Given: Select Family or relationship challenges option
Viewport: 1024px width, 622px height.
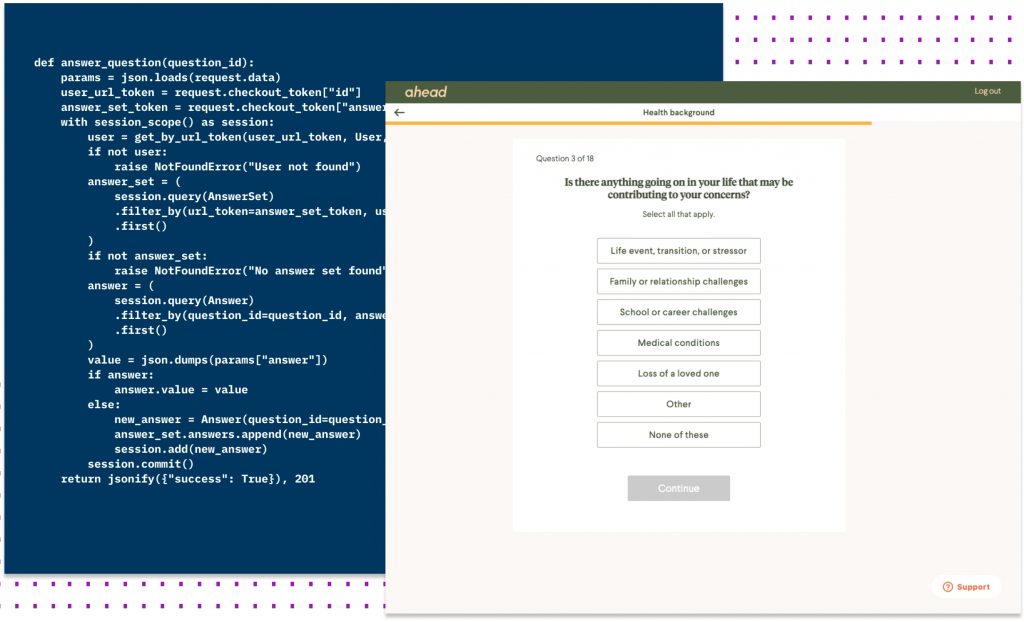Looking at the screenshot, I should click(679, 282).
